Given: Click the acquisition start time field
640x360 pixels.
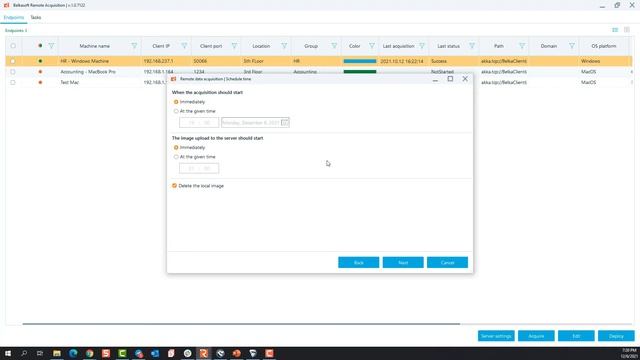Looking at the screenshot, I should pos(199,122).
